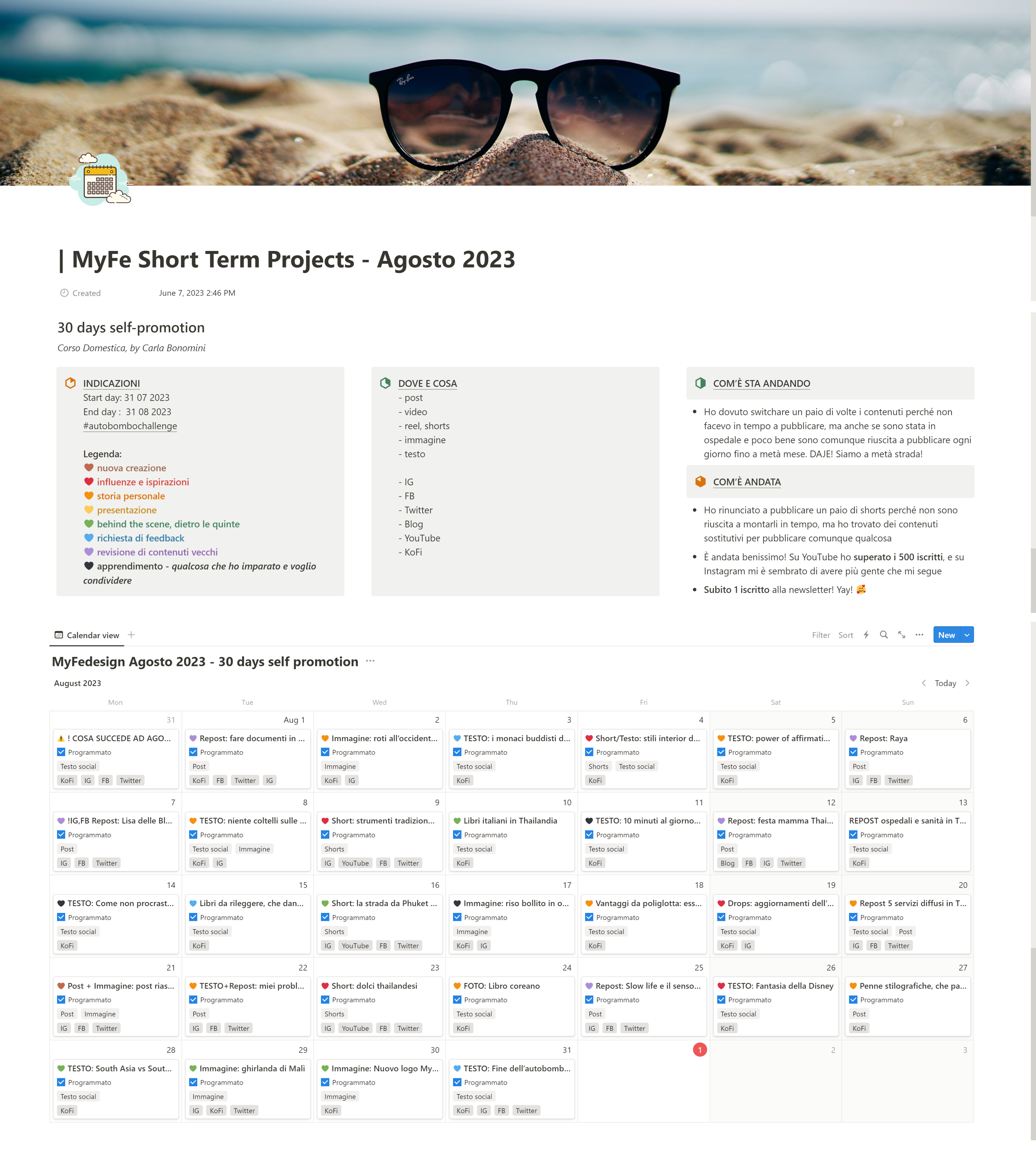Click the clock icon next to Created
This screenshot has height=1150, width=1036.
[x=64, y=293]
